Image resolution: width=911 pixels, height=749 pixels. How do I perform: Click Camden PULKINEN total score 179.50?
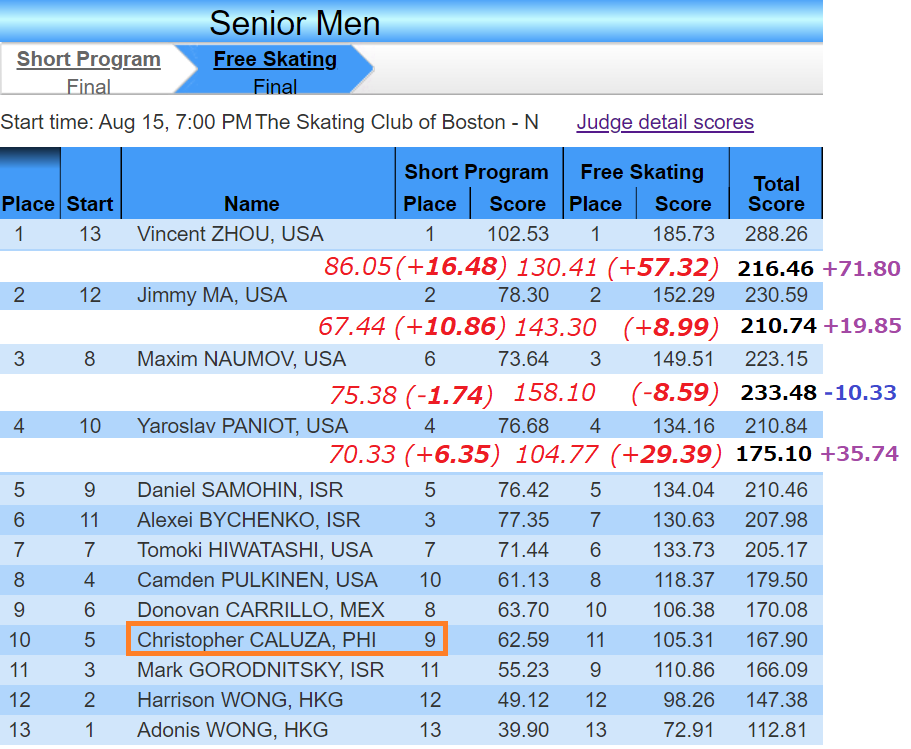pyautogui.click(x=776, y=580)
